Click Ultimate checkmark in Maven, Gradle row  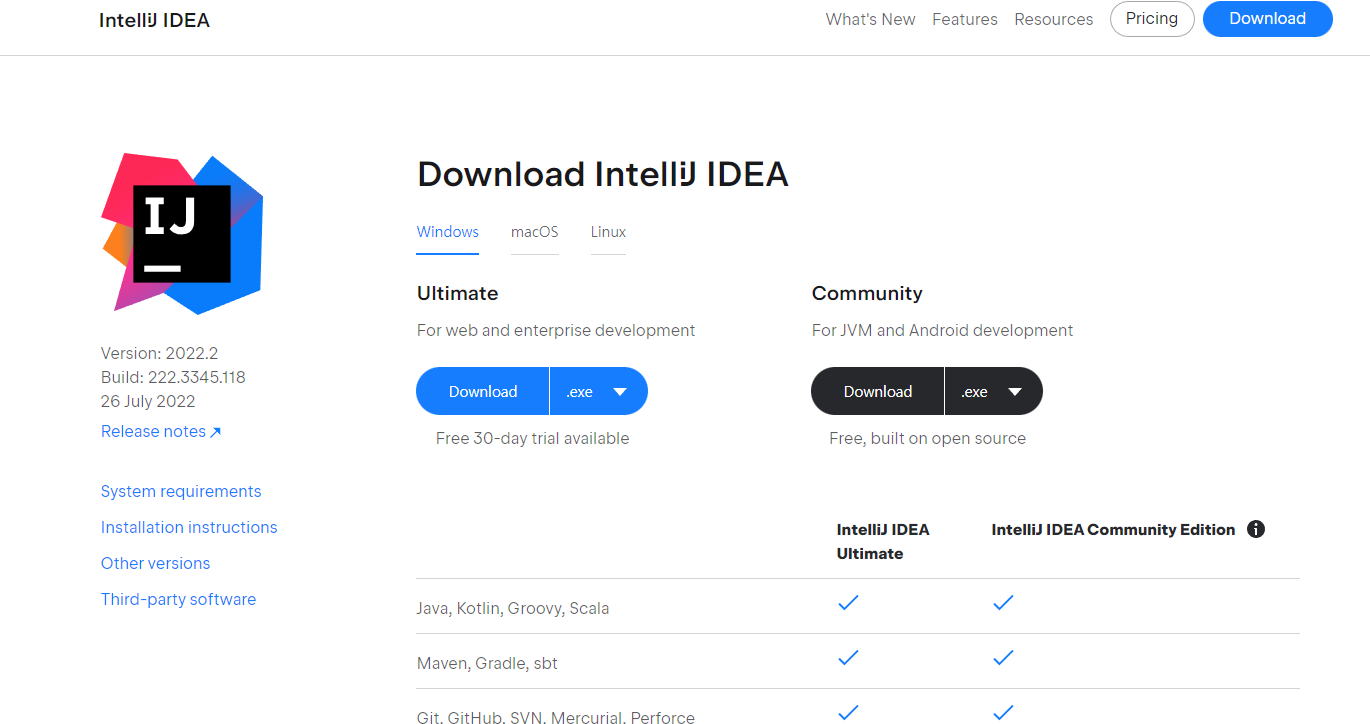pos(848,657)
